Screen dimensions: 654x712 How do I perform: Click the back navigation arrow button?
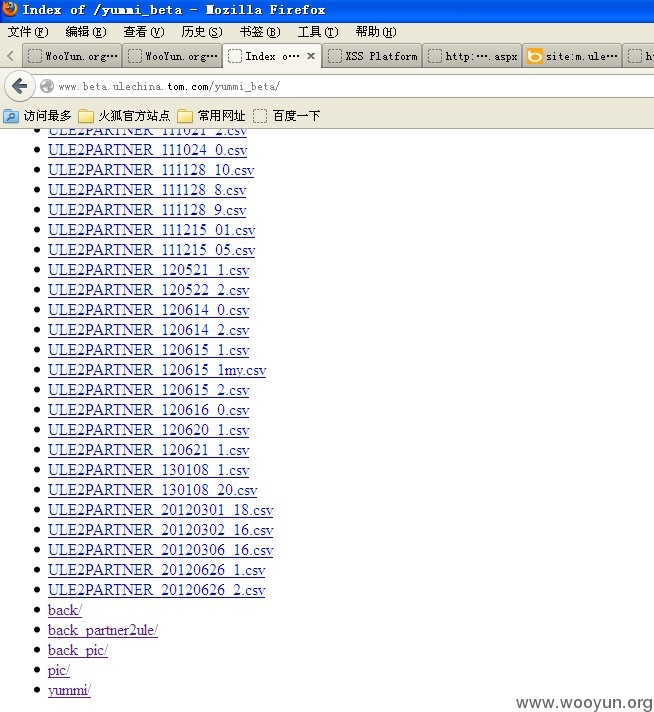[x=20, y=86]
